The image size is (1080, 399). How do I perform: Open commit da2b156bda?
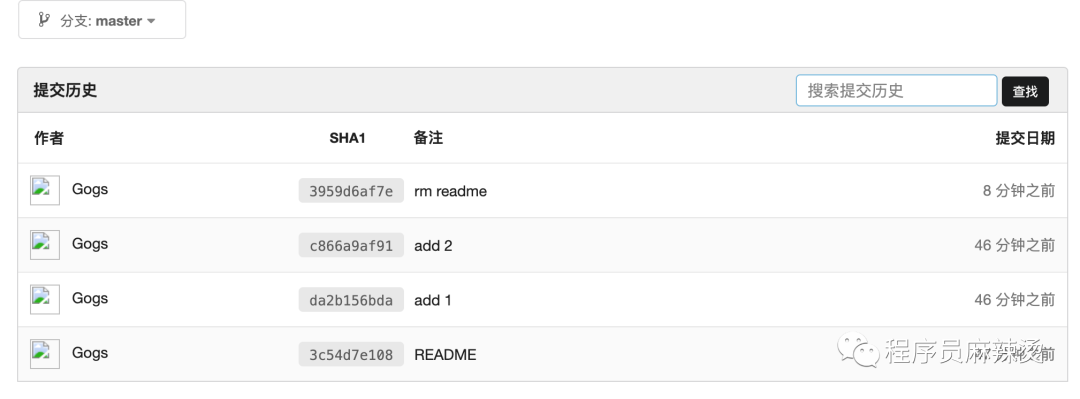(351, 300)
